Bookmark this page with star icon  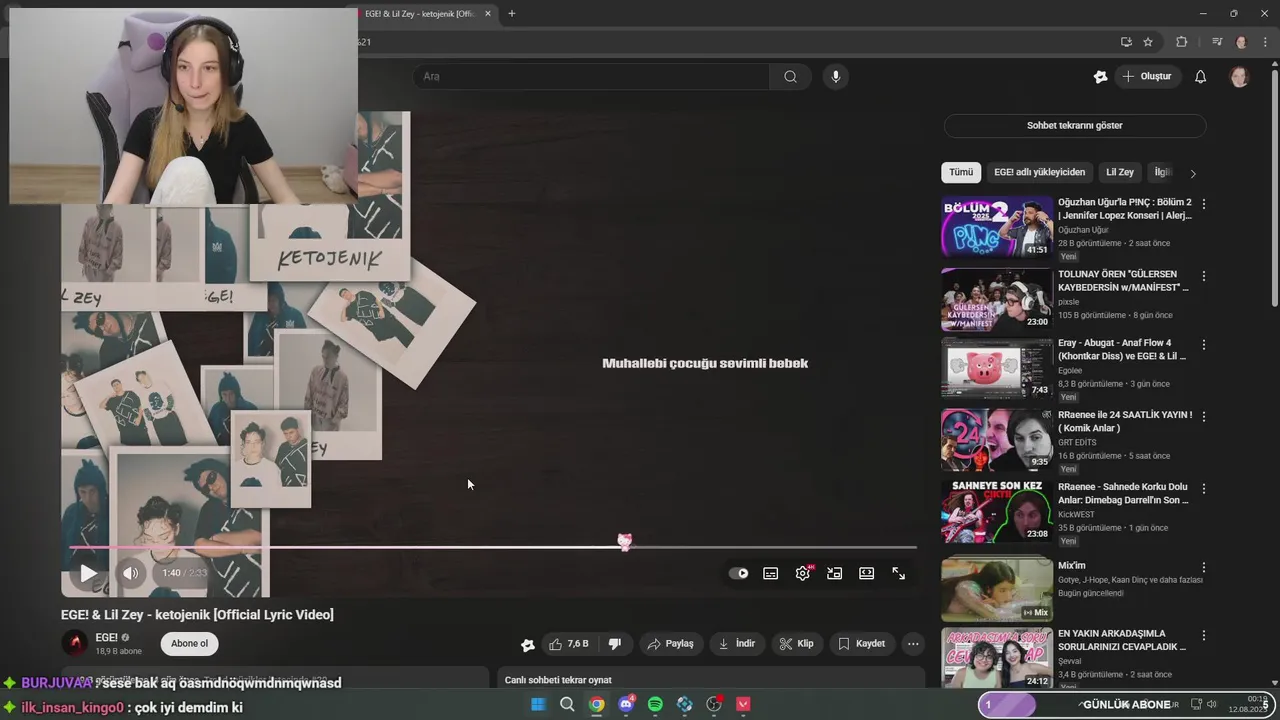pos(1148,42)
